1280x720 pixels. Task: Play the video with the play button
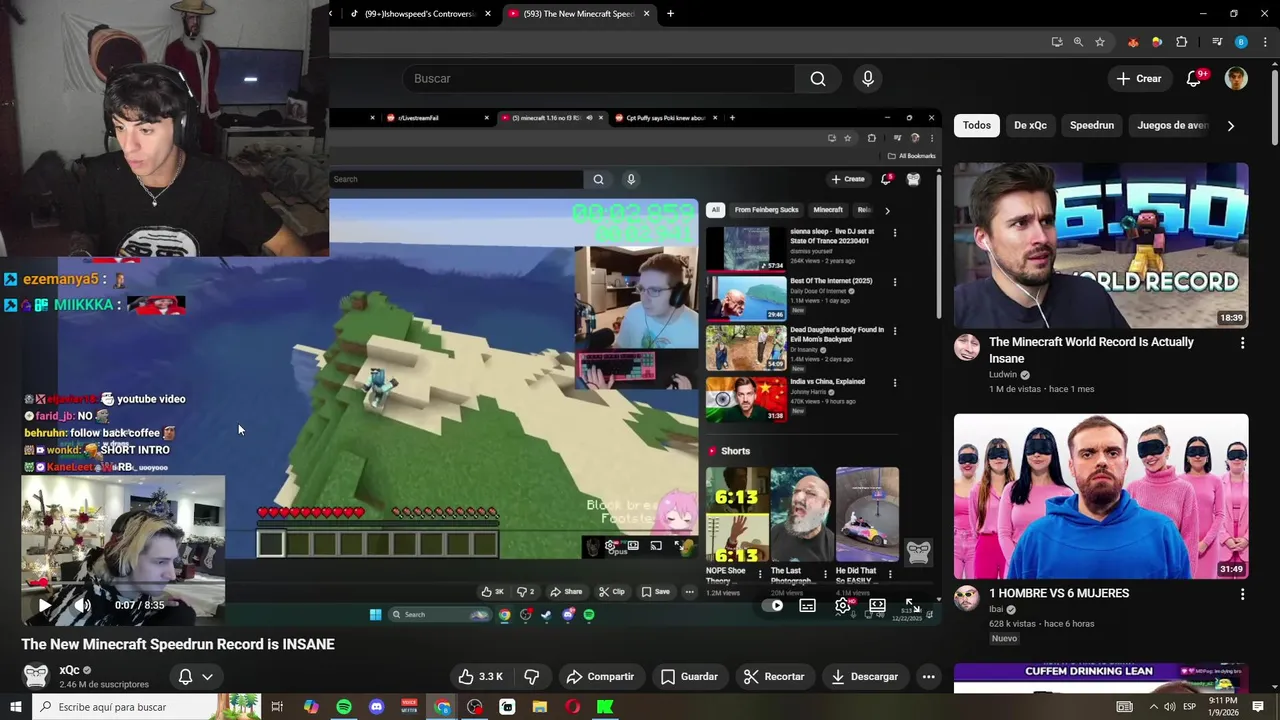click(x=44, y=605)
